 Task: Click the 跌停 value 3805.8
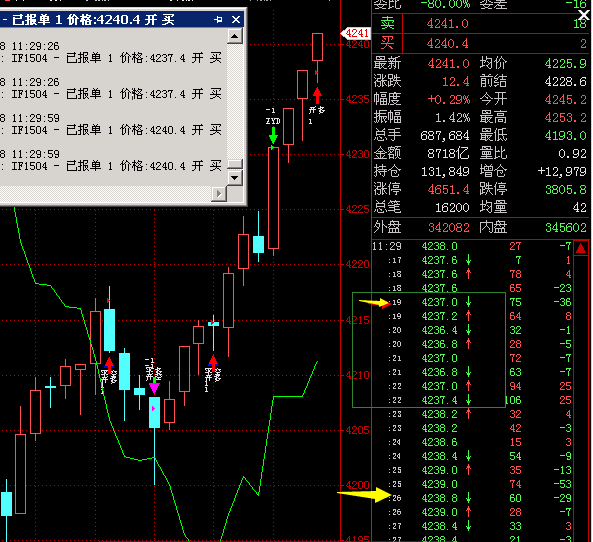[x=565, y=189]
